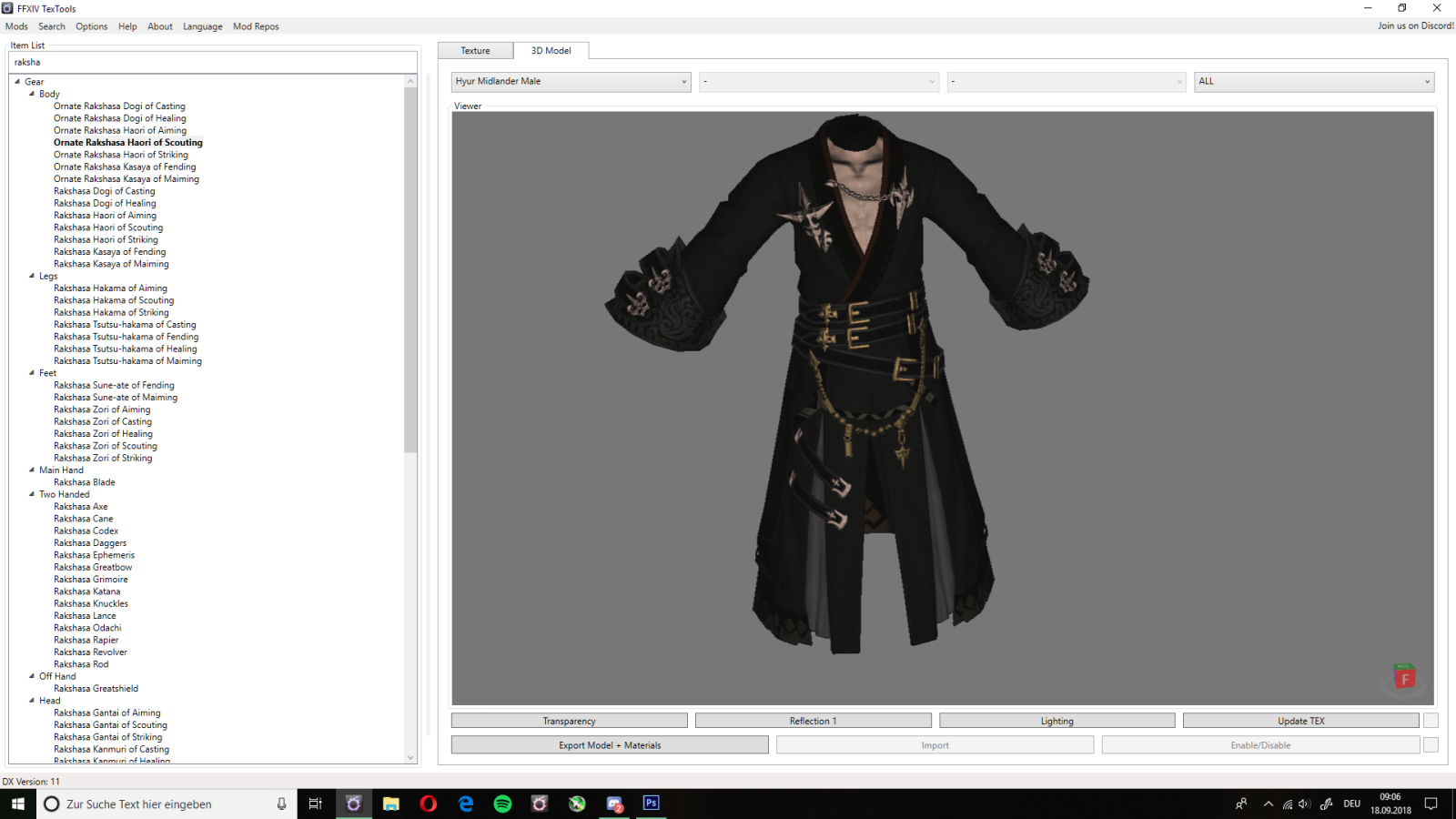Select Rakshasa Katana in the item list
This screenshot has height=819, width=1456.
point(86,591)
